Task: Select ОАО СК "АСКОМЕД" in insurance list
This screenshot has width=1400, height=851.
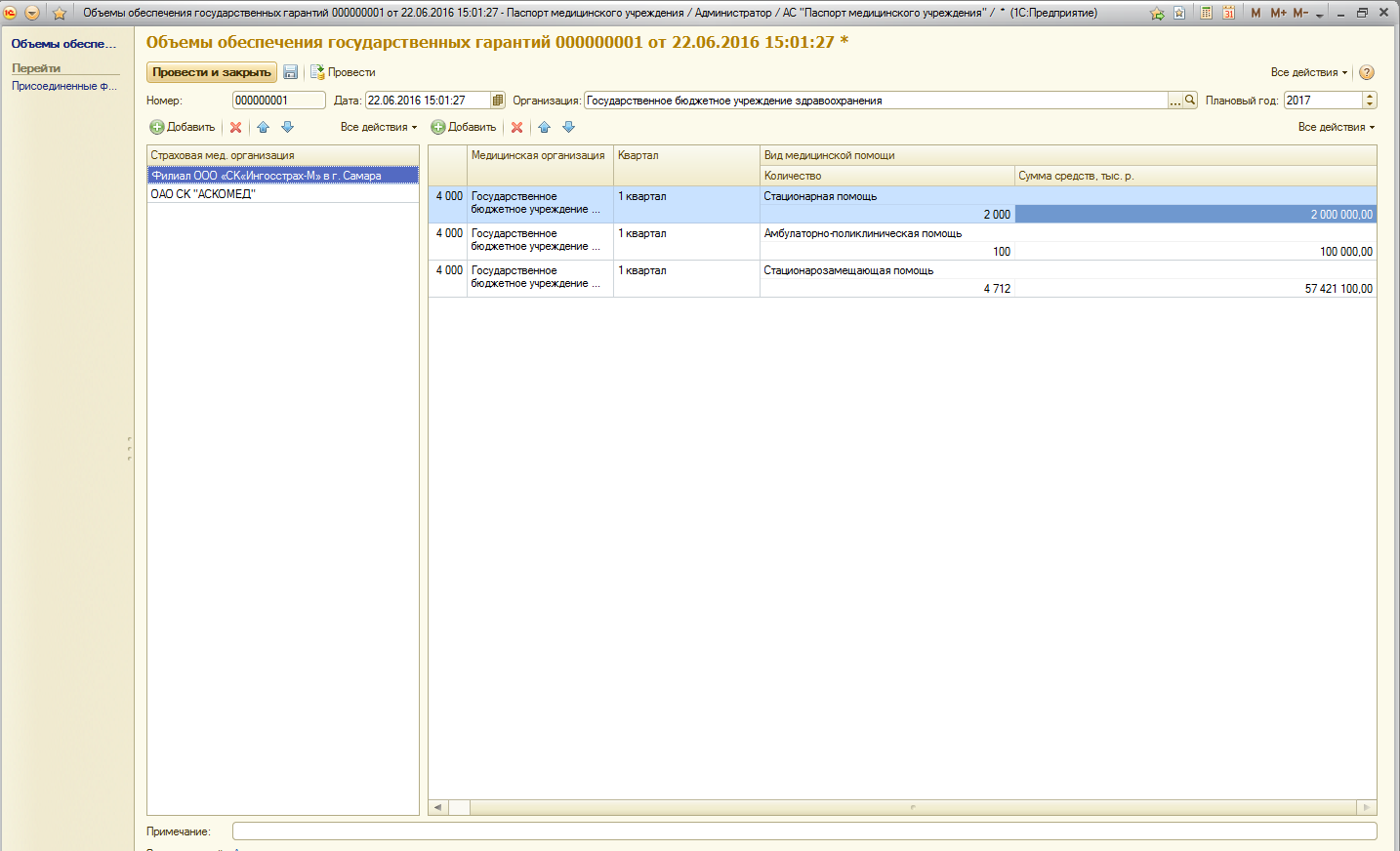Action: click(203, 194)
